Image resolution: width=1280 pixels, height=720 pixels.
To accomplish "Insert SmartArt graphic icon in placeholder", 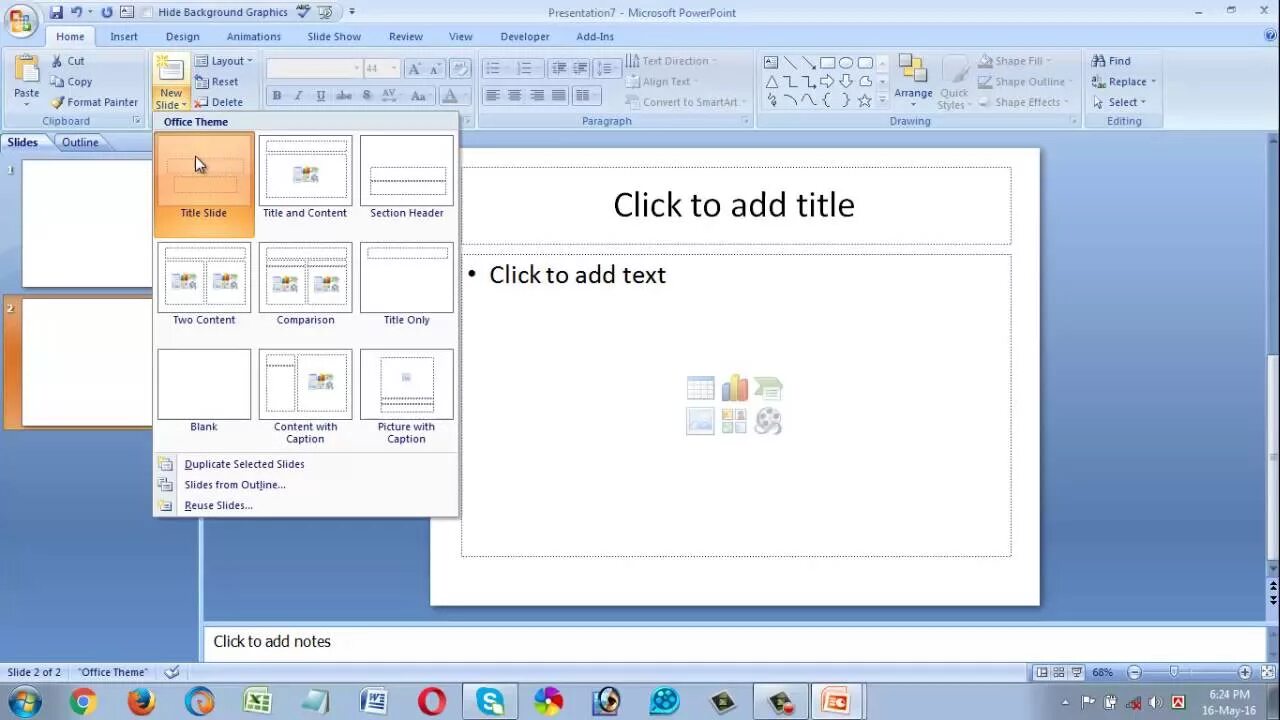I will click(x=768, y=388).
